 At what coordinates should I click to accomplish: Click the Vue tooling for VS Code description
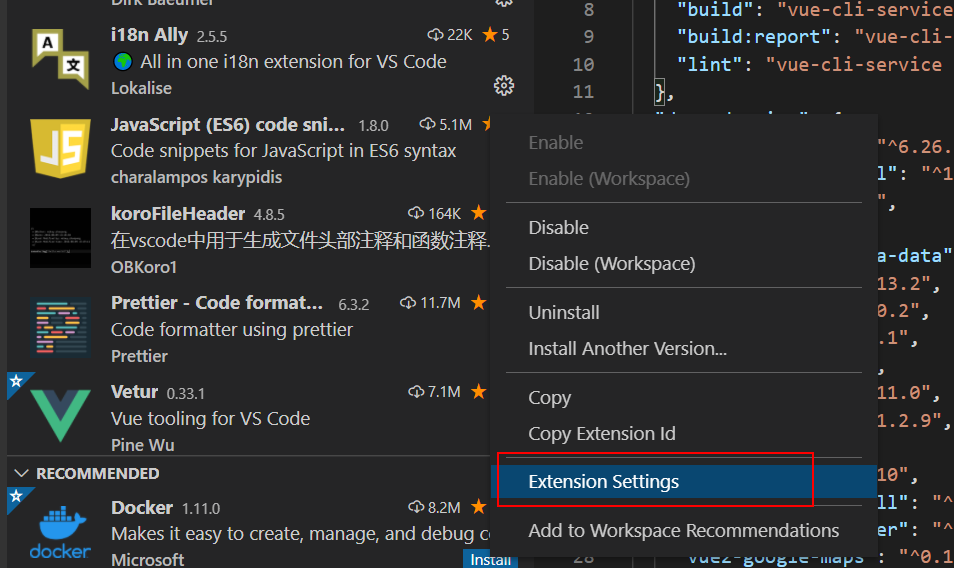(211, 418)
